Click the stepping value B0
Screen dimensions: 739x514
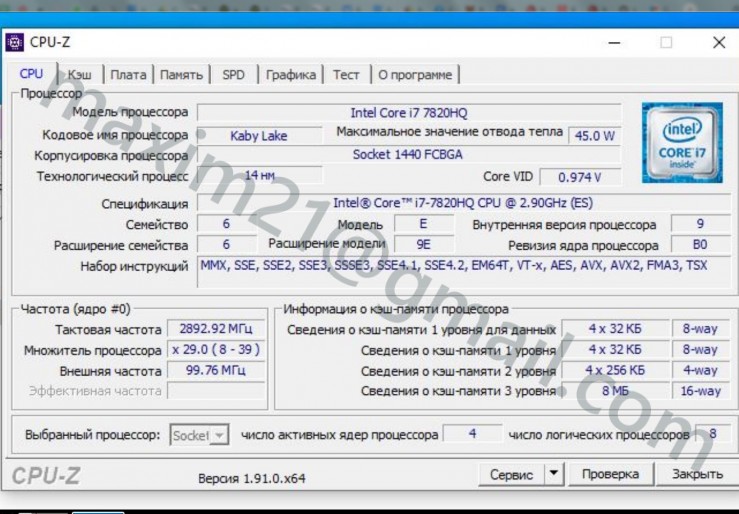[x=700, y=245]
